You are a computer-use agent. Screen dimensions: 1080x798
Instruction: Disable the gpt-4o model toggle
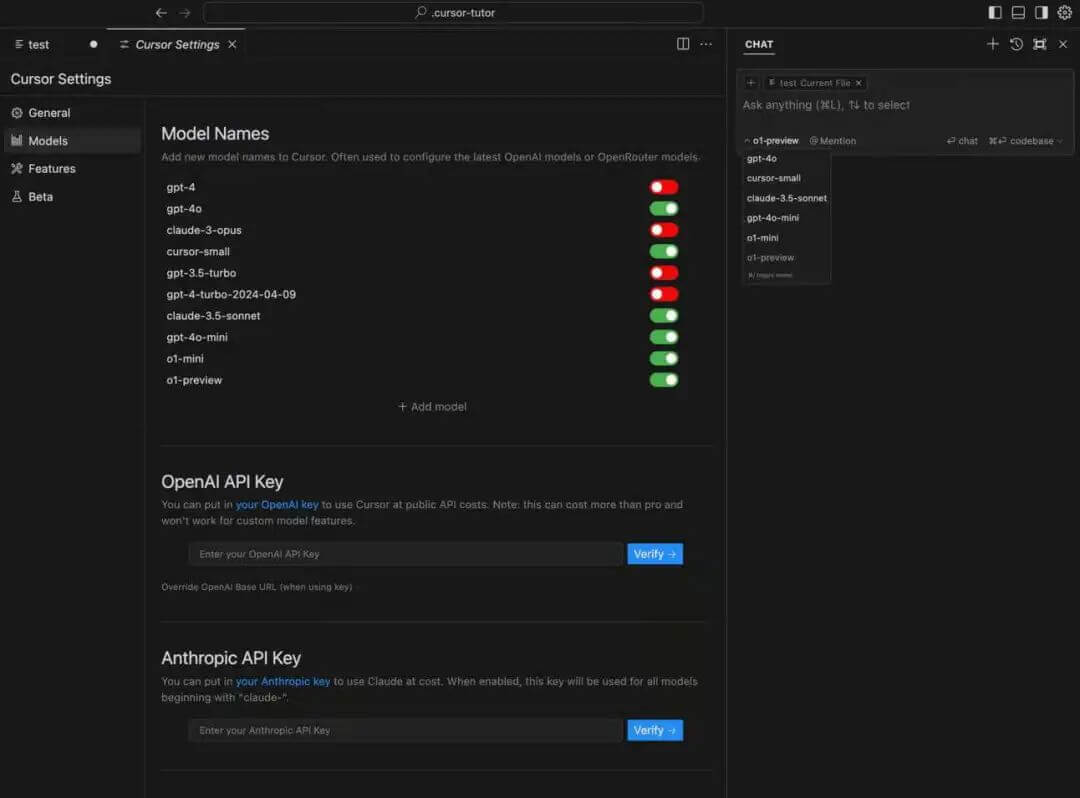[x=664, y=209]
